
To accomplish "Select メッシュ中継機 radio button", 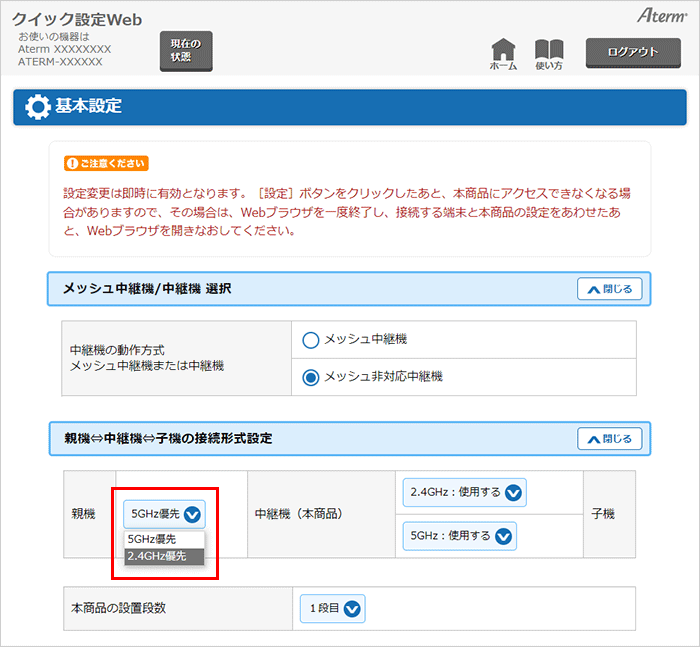I will pyautogui.click(x=311, y=340).
